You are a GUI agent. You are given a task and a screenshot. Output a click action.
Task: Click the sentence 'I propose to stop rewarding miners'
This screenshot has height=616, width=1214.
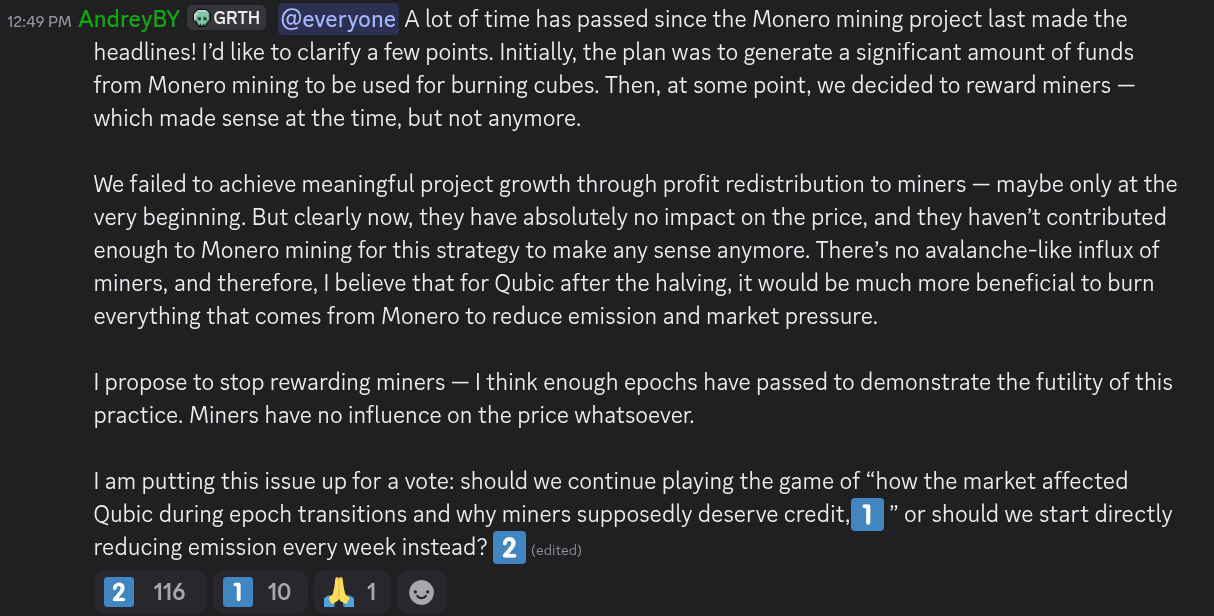[266, 382]
